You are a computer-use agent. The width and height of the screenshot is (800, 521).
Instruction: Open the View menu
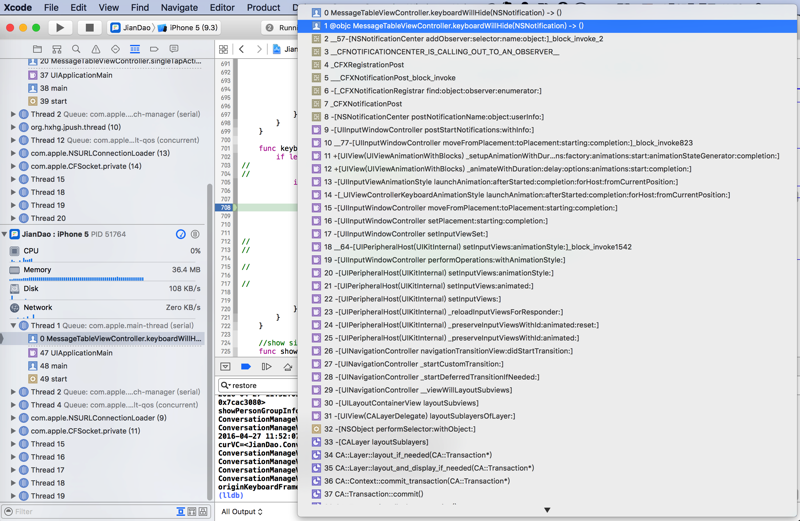click(x=109, y=8)
